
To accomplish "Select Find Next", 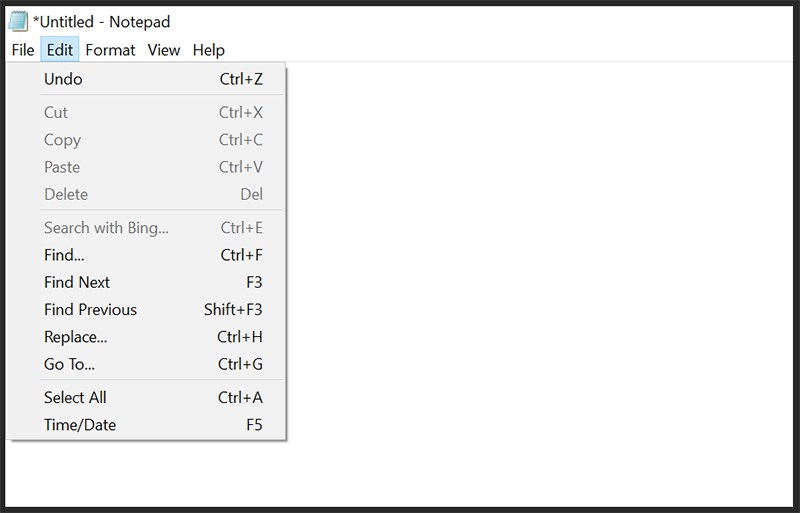I will point(77,282).
